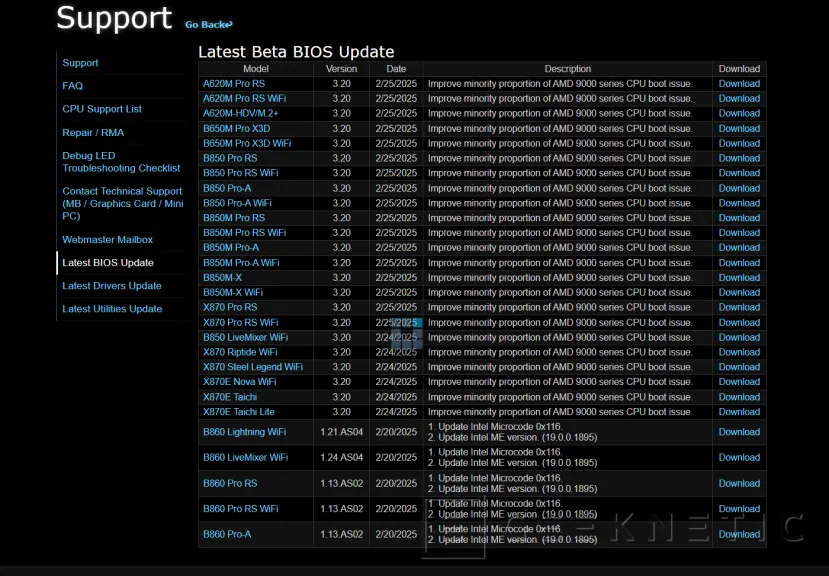Open the X870 Steel Legend WiFi link
Image resolution: width=829 pixels, height=576 pixels.
point(253,367)
